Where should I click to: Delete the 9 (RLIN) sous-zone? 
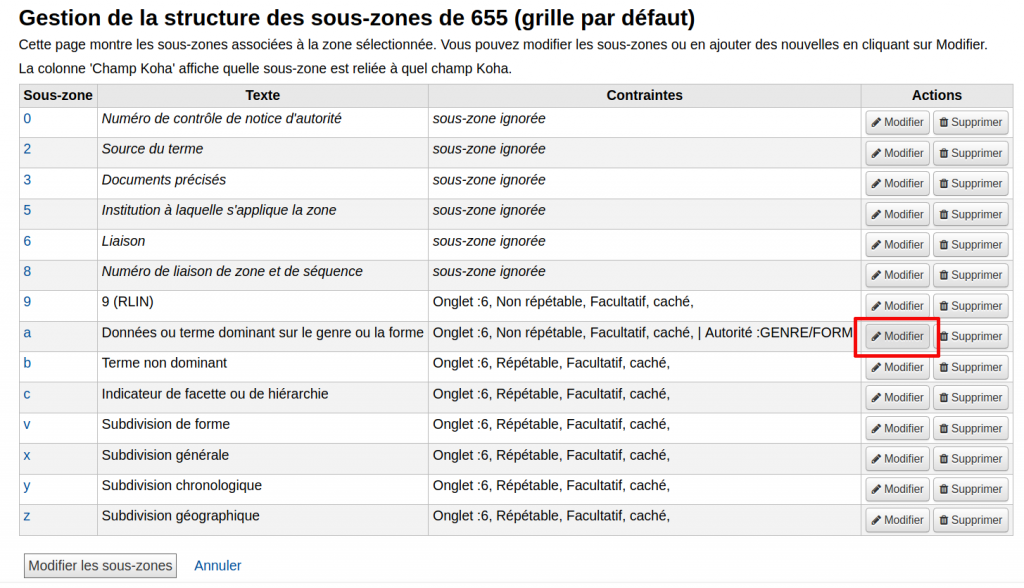tap(970, 306)
